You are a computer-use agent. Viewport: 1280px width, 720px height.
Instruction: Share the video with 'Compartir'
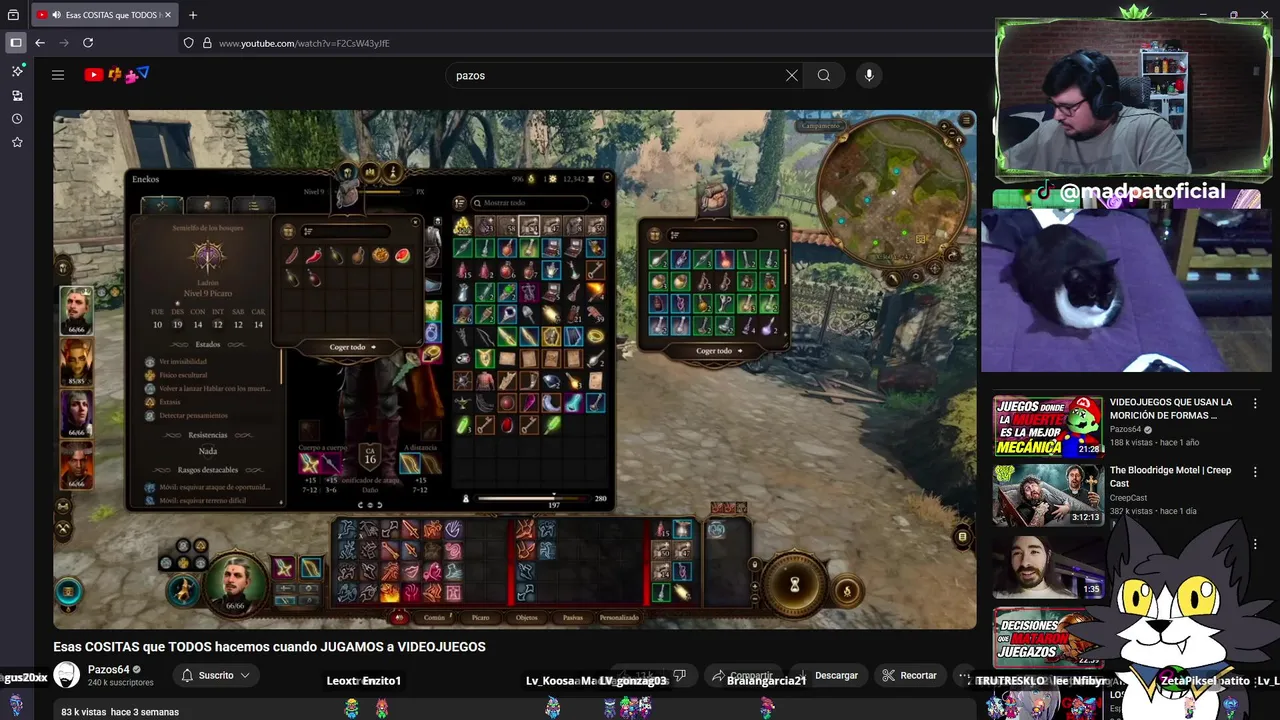click(741, 676)
